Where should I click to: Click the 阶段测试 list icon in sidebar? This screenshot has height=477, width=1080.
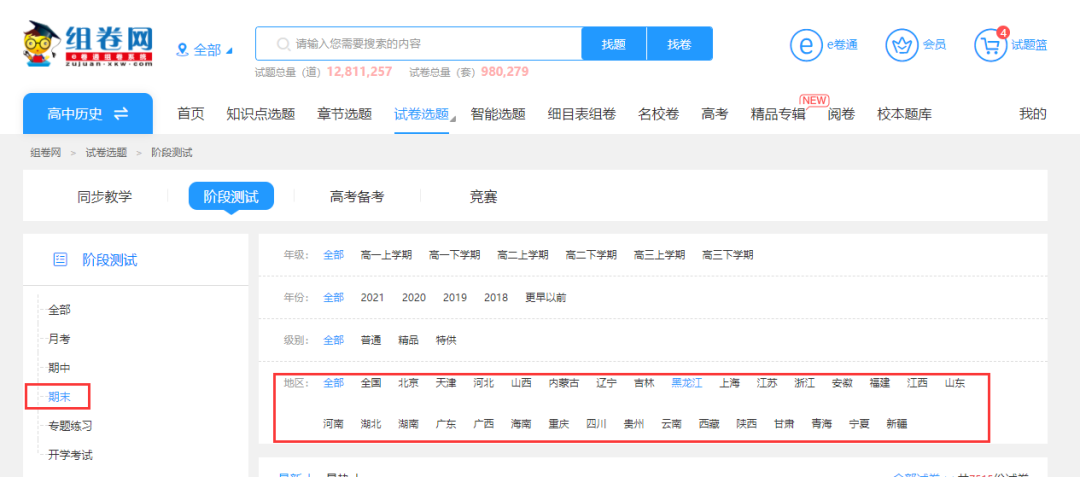[x=60, y=259]
